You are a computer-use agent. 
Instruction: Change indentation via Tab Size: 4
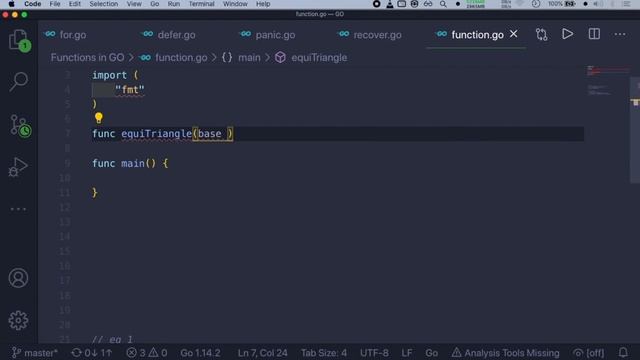(x=324, y=353)
